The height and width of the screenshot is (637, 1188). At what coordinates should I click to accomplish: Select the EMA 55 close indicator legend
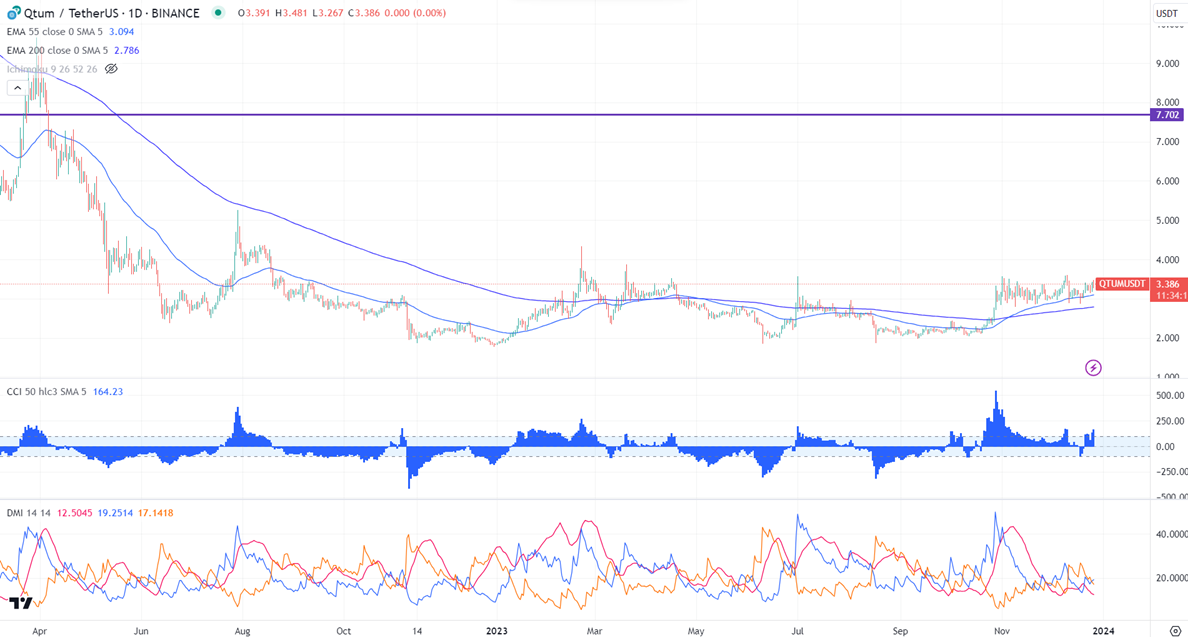(x=54, y=32)
